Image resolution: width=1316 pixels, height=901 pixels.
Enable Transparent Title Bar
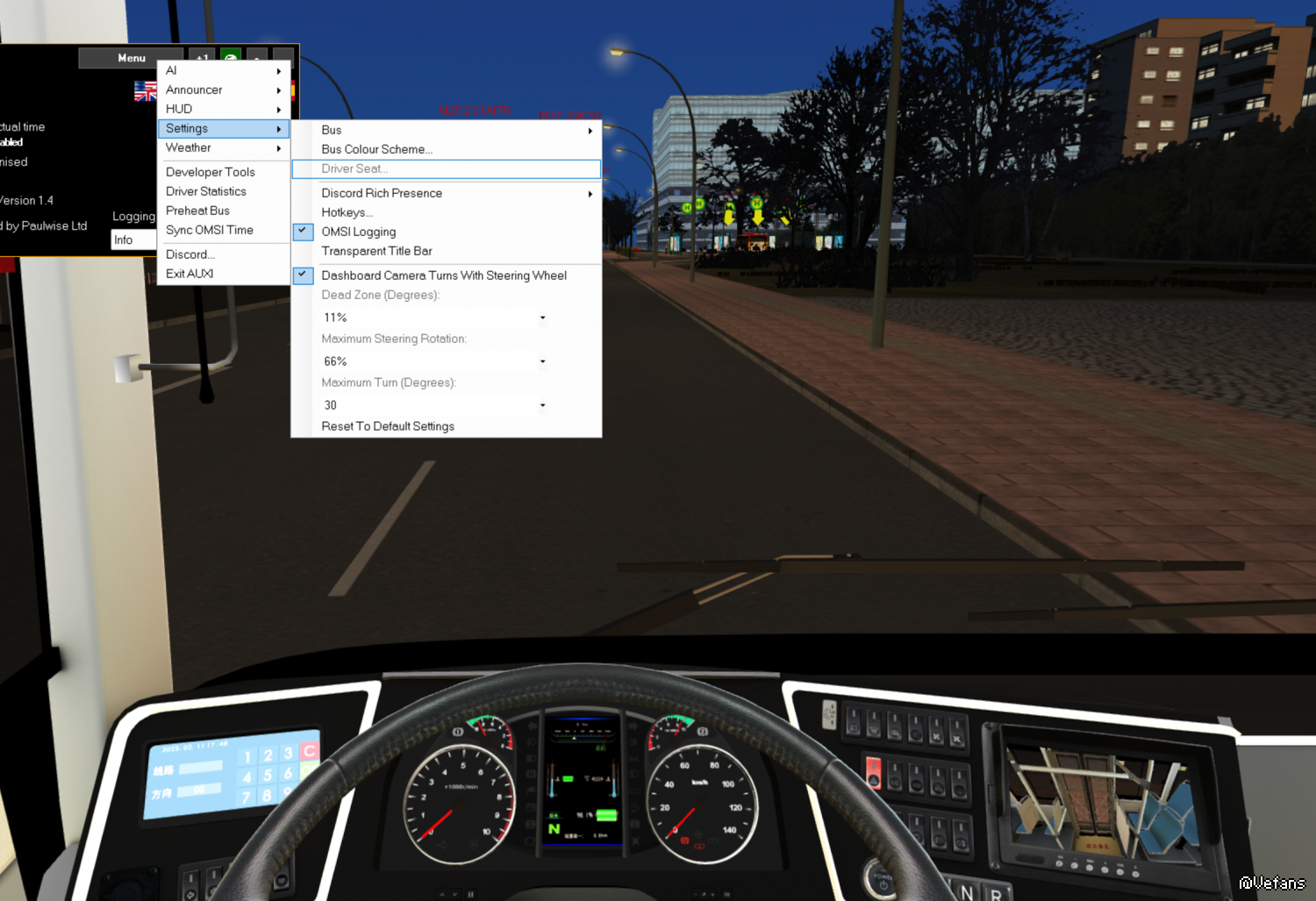point(447,251)
